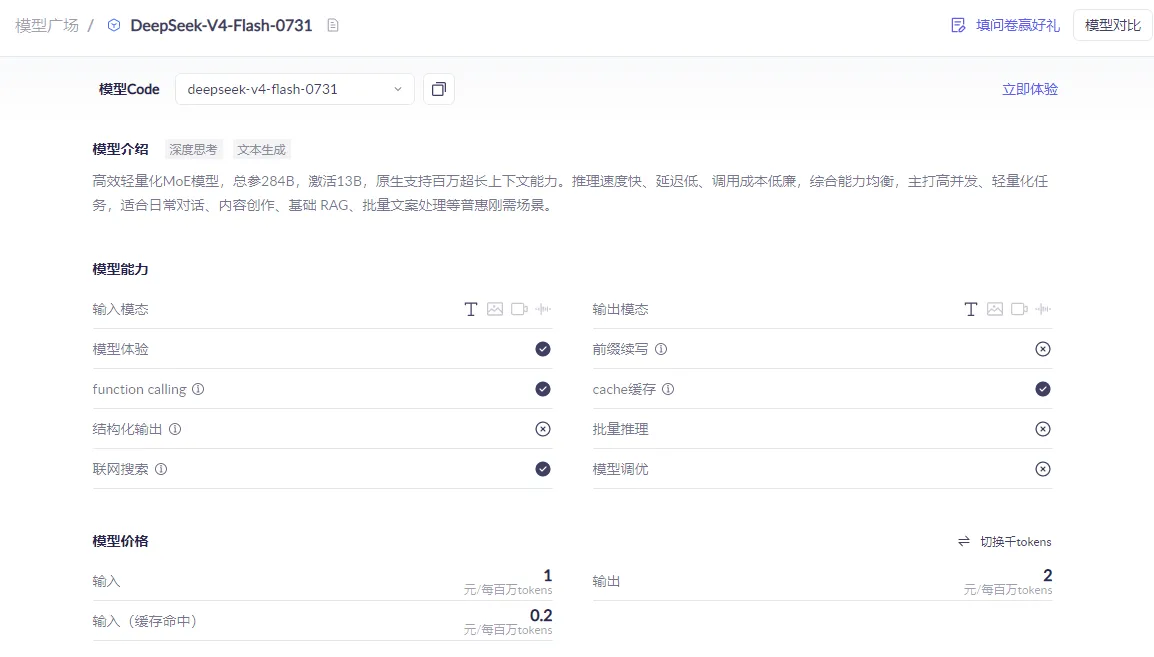The height and width of the screenshot is (657, 1154).
Task: Show info tooltip for 结构化输出
Action: point(175,429)
